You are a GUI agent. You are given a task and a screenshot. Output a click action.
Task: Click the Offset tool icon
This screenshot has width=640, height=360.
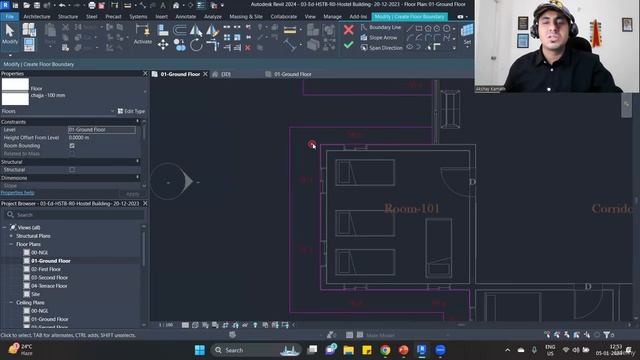[180, 30]
